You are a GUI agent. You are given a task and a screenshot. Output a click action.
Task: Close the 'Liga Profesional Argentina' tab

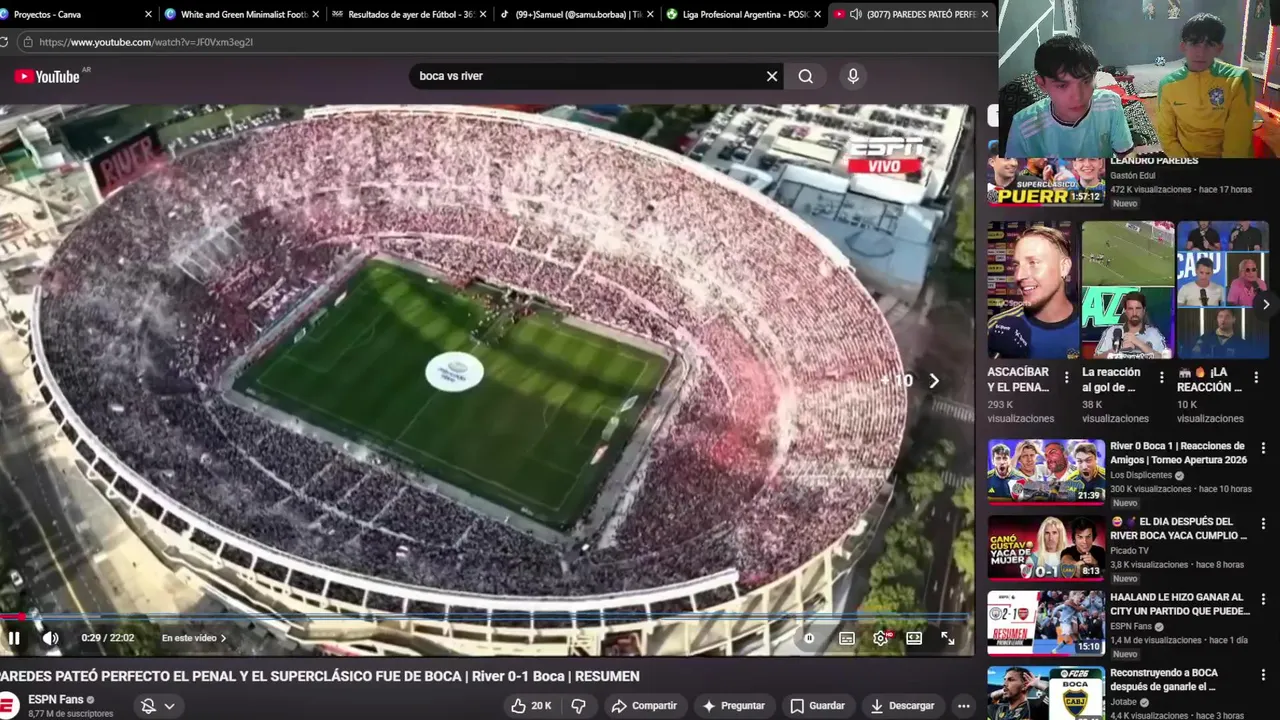(x=817, y=14)
